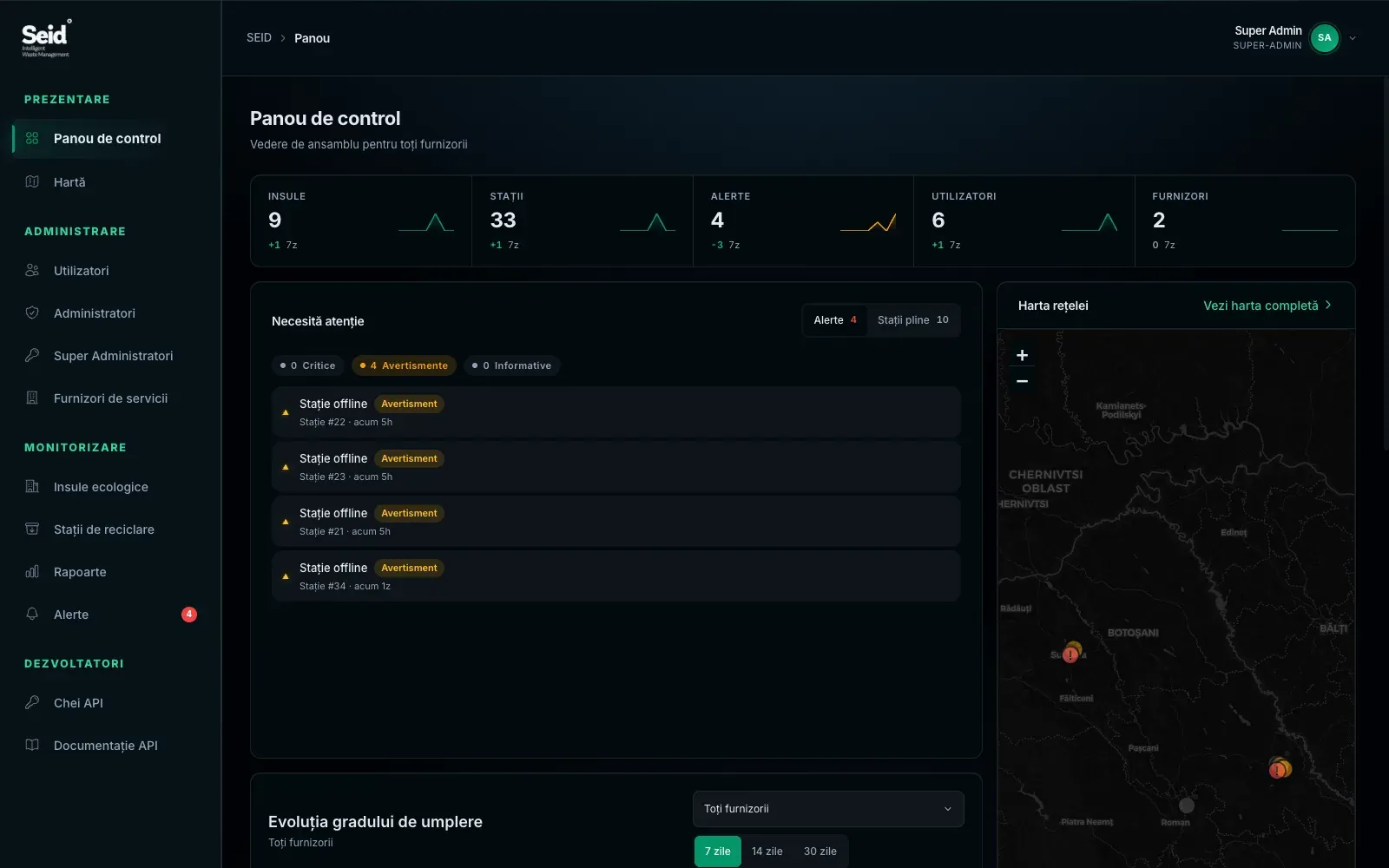The image size is (1389, 868).
Task: Click the SEID breadcrumb link
Action: [259, 38]
